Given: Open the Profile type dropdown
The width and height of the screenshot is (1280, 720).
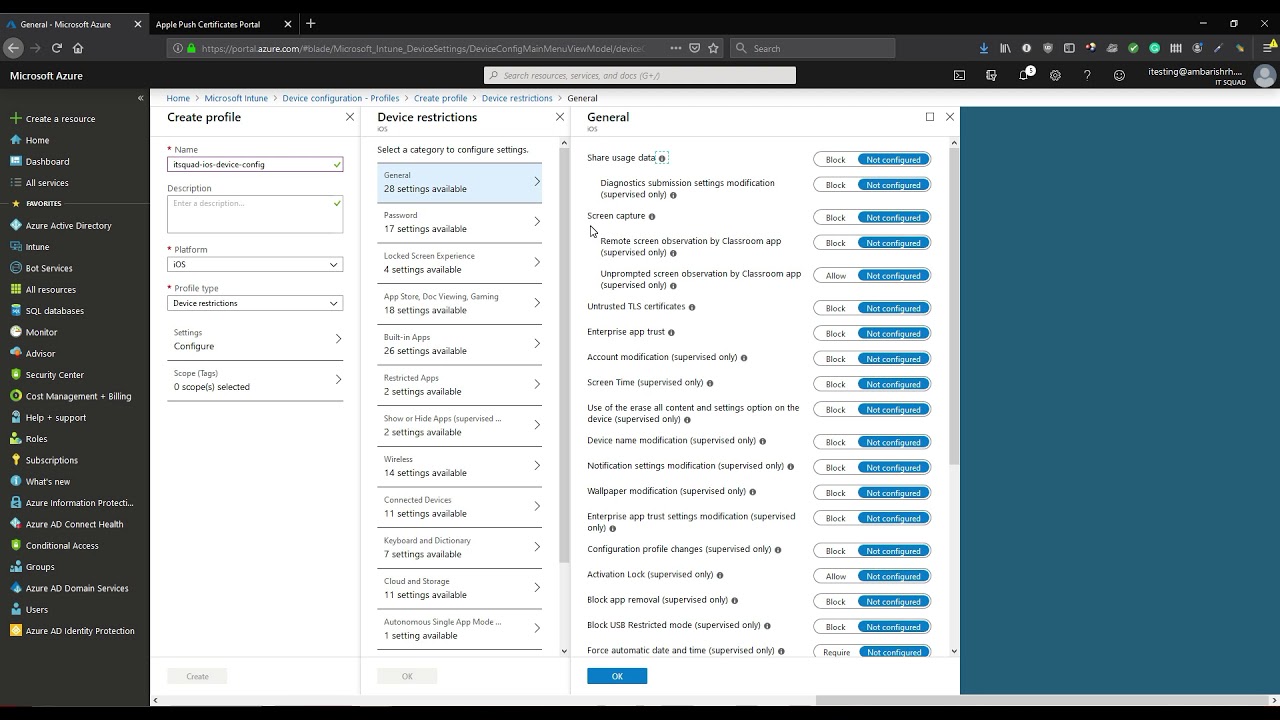Looking at the screenshot, I should point(255,303).
